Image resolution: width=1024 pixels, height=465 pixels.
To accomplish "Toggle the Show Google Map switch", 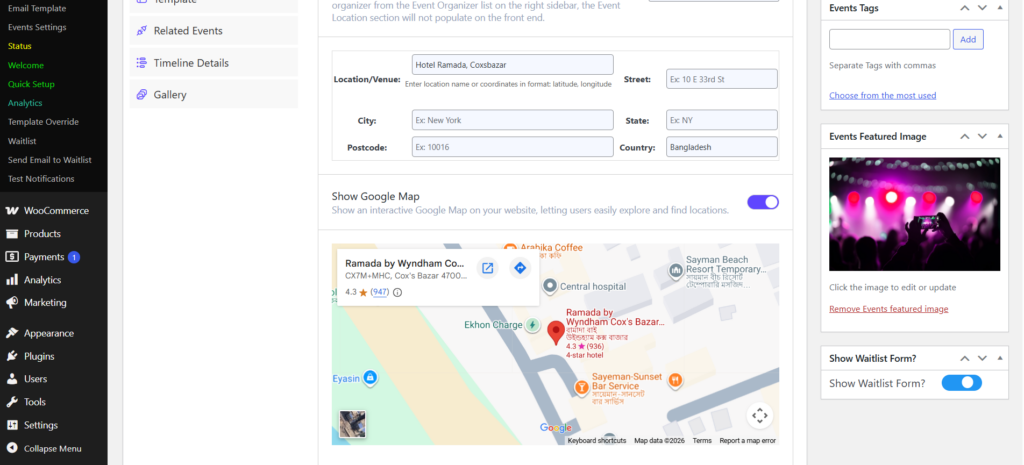I will tap(763, 202).
